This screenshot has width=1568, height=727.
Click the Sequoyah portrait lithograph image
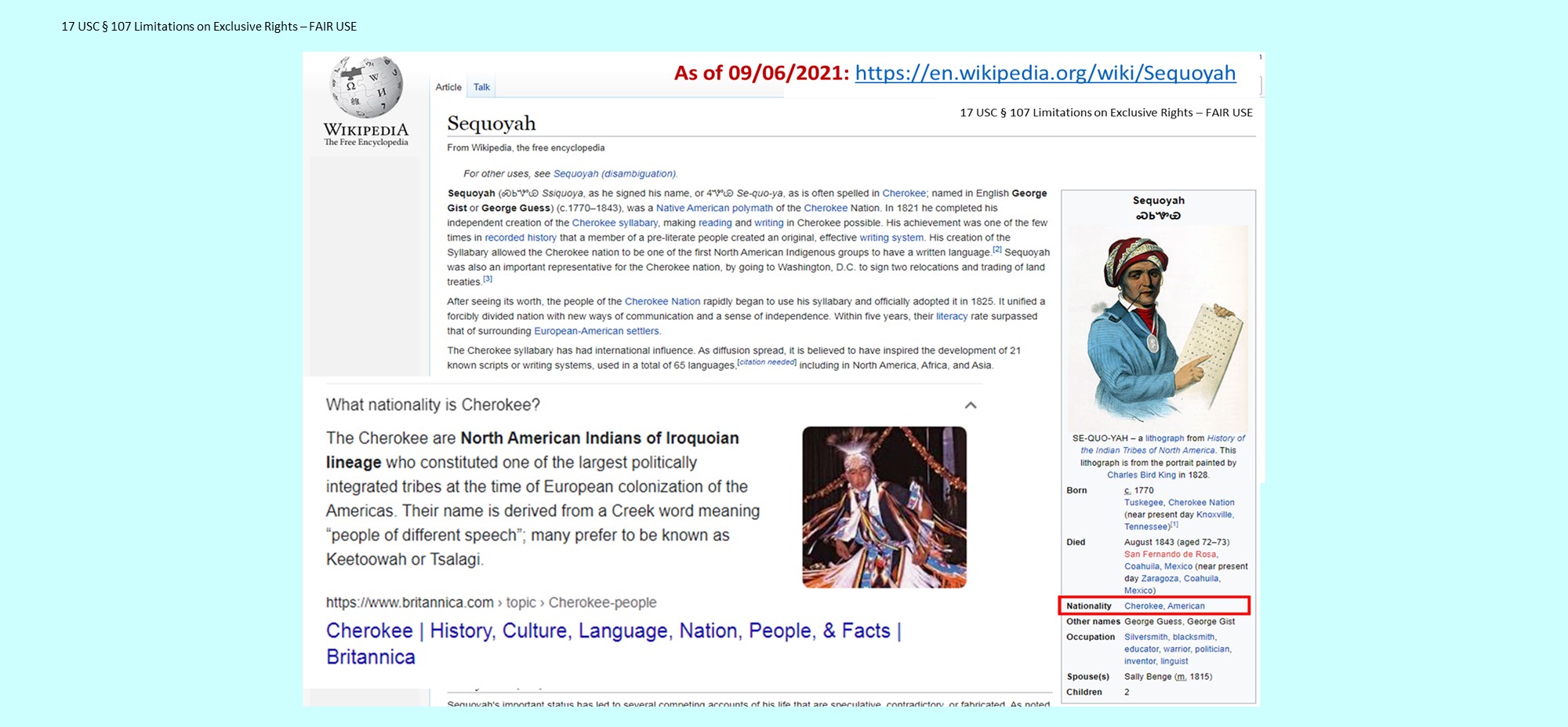point(1158,328)
